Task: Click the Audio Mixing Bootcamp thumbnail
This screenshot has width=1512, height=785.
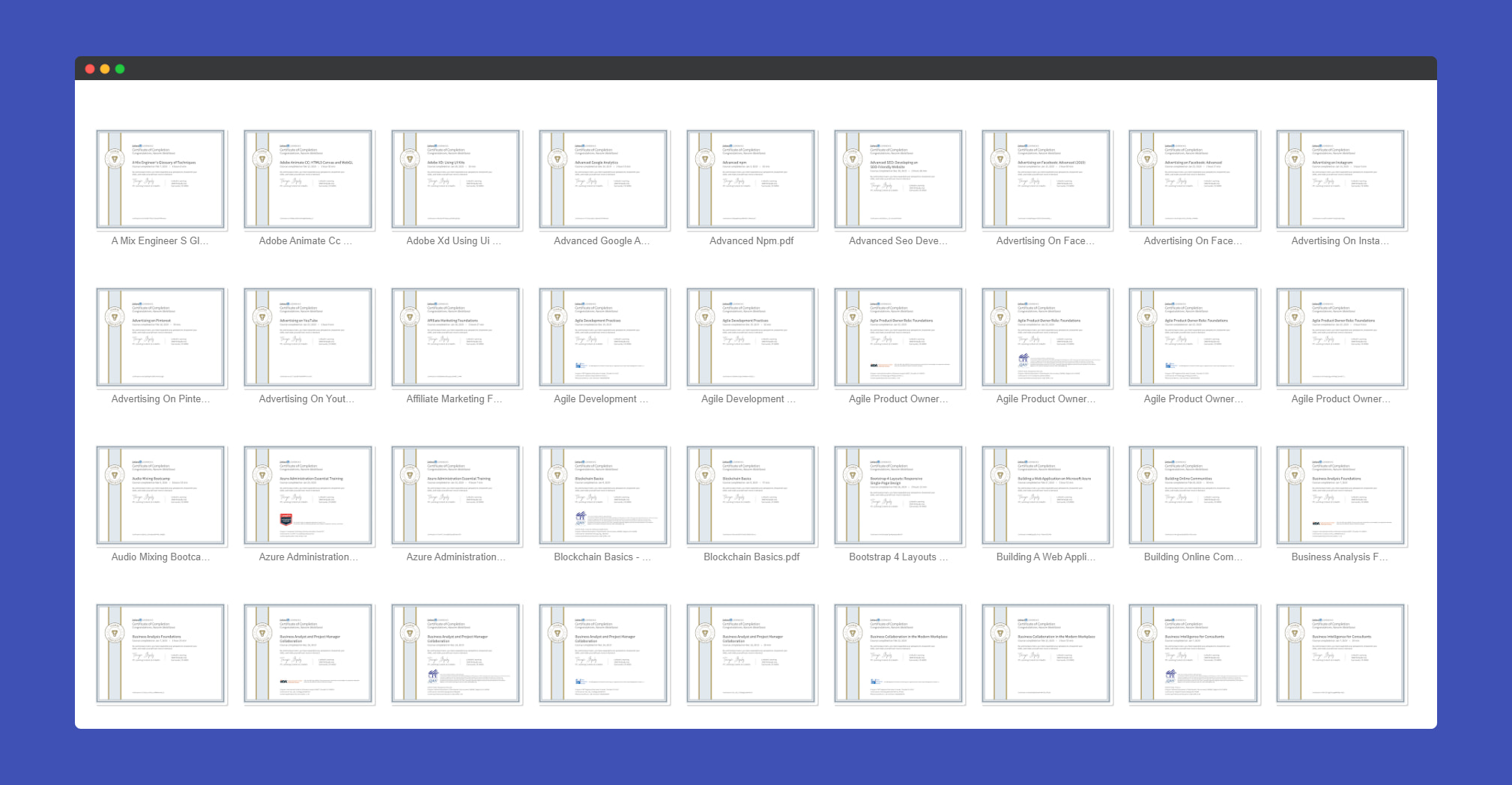Action: coord(160,496)
